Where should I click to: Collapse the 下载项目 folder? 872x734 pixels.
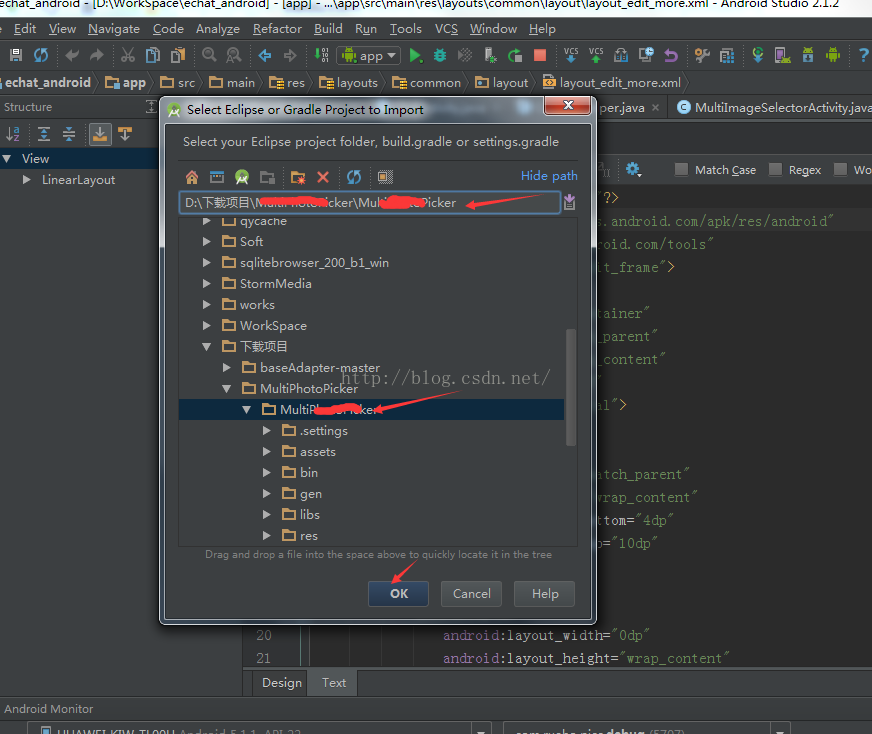(x=206, y=346)
